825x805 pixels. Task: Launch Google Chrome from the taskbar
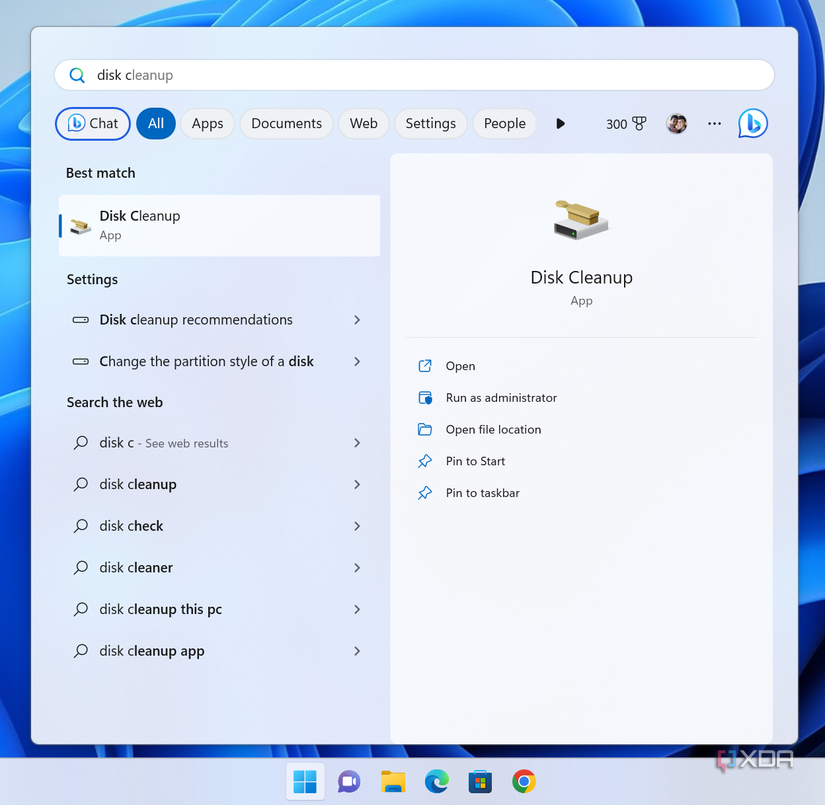[524, 781]
